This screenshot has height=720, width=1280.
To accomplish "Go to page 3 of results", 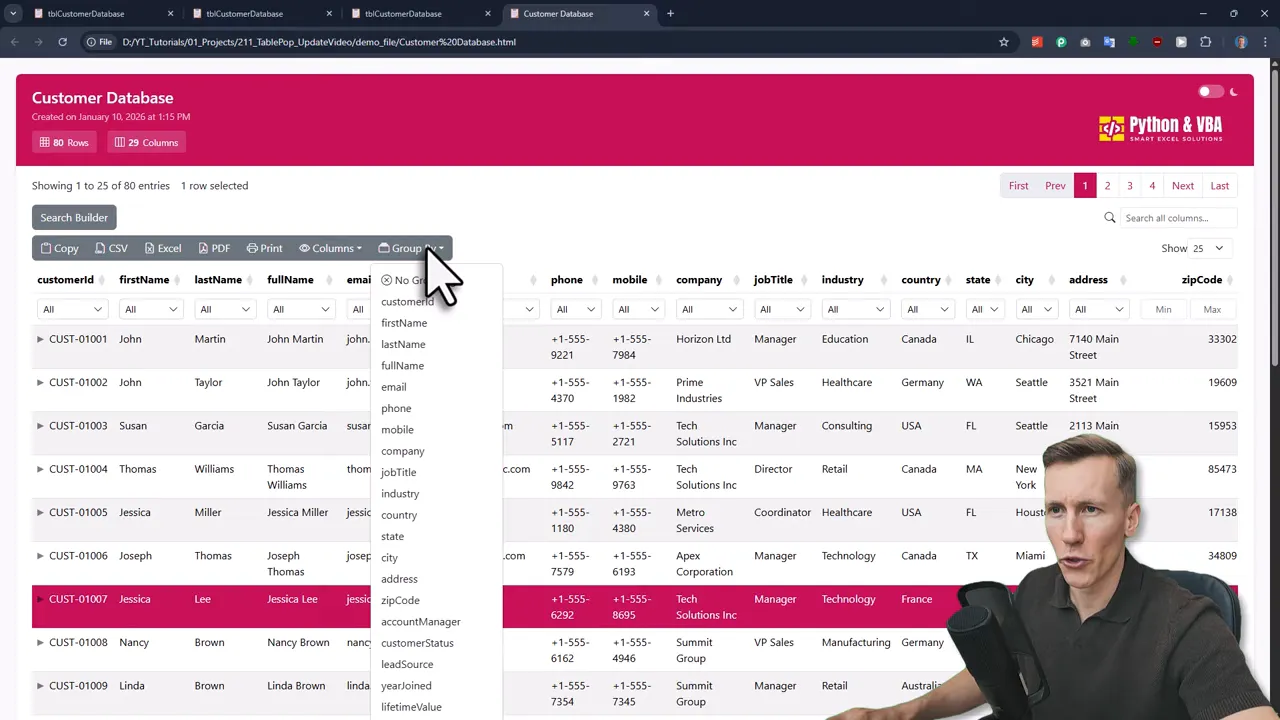I will tap(1129, 185).
